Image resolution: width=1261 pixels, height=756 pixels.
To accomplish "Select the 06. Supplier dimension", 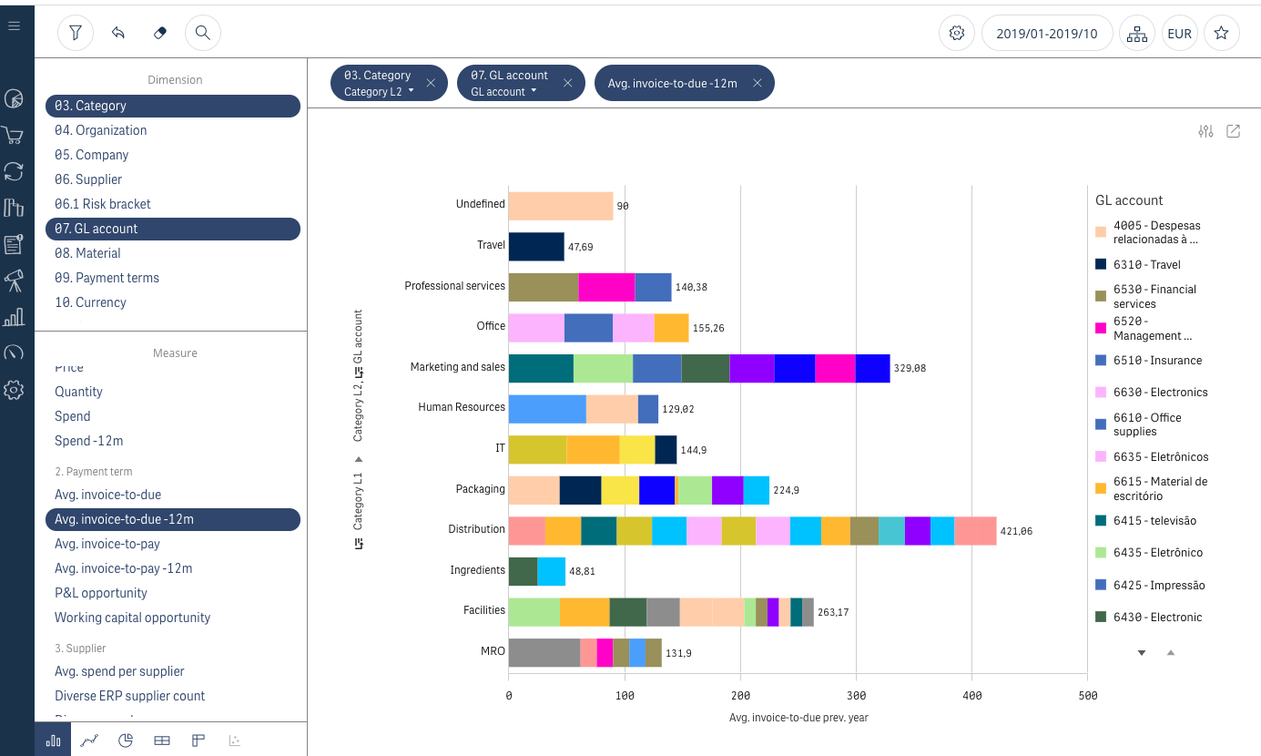I will click(88, 179).
